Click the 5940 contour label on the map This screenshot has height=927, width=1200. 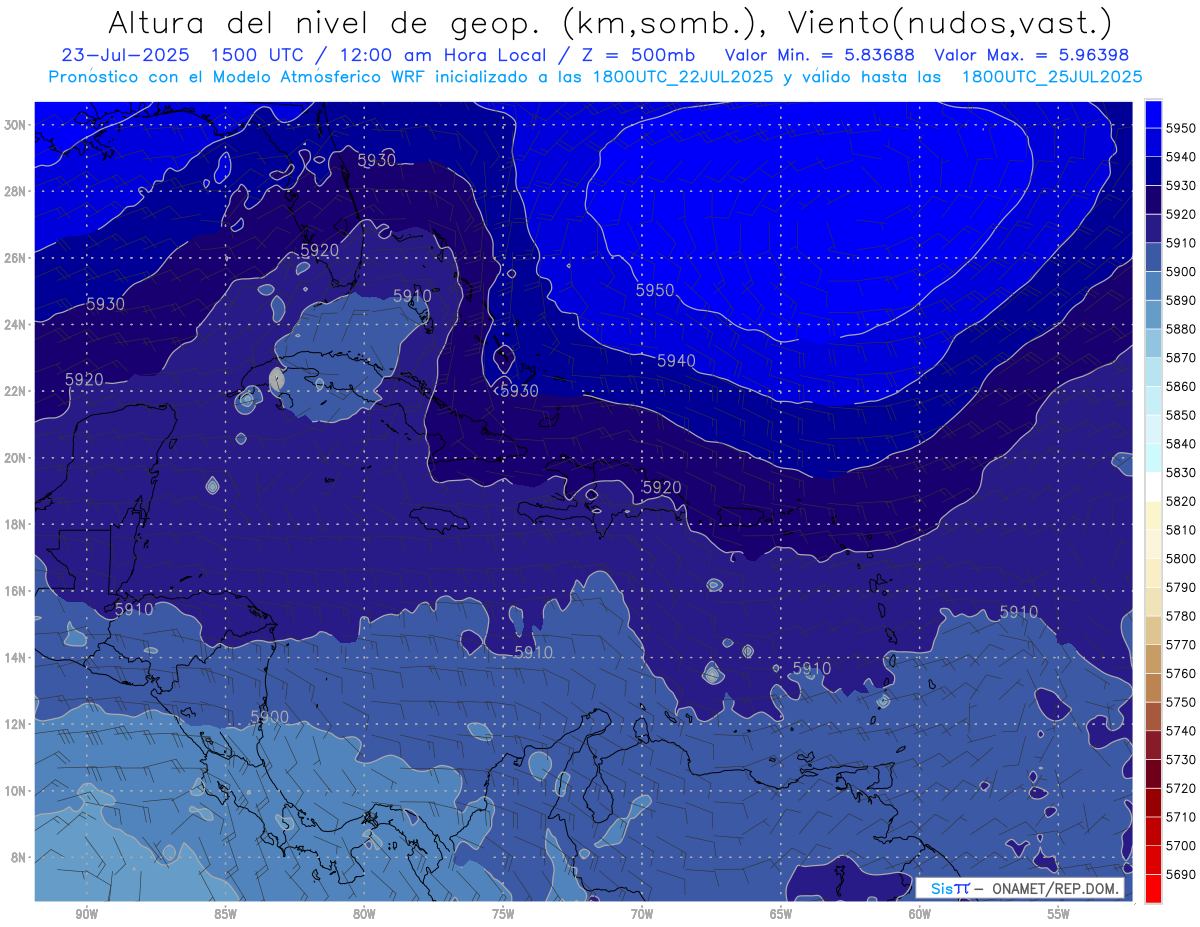(676, 361)
